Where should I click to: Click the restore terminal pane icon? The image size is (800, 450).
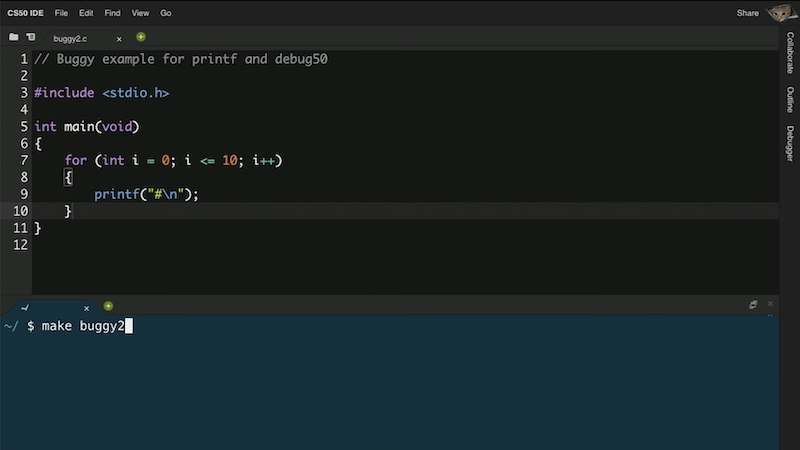coord(753,304)
